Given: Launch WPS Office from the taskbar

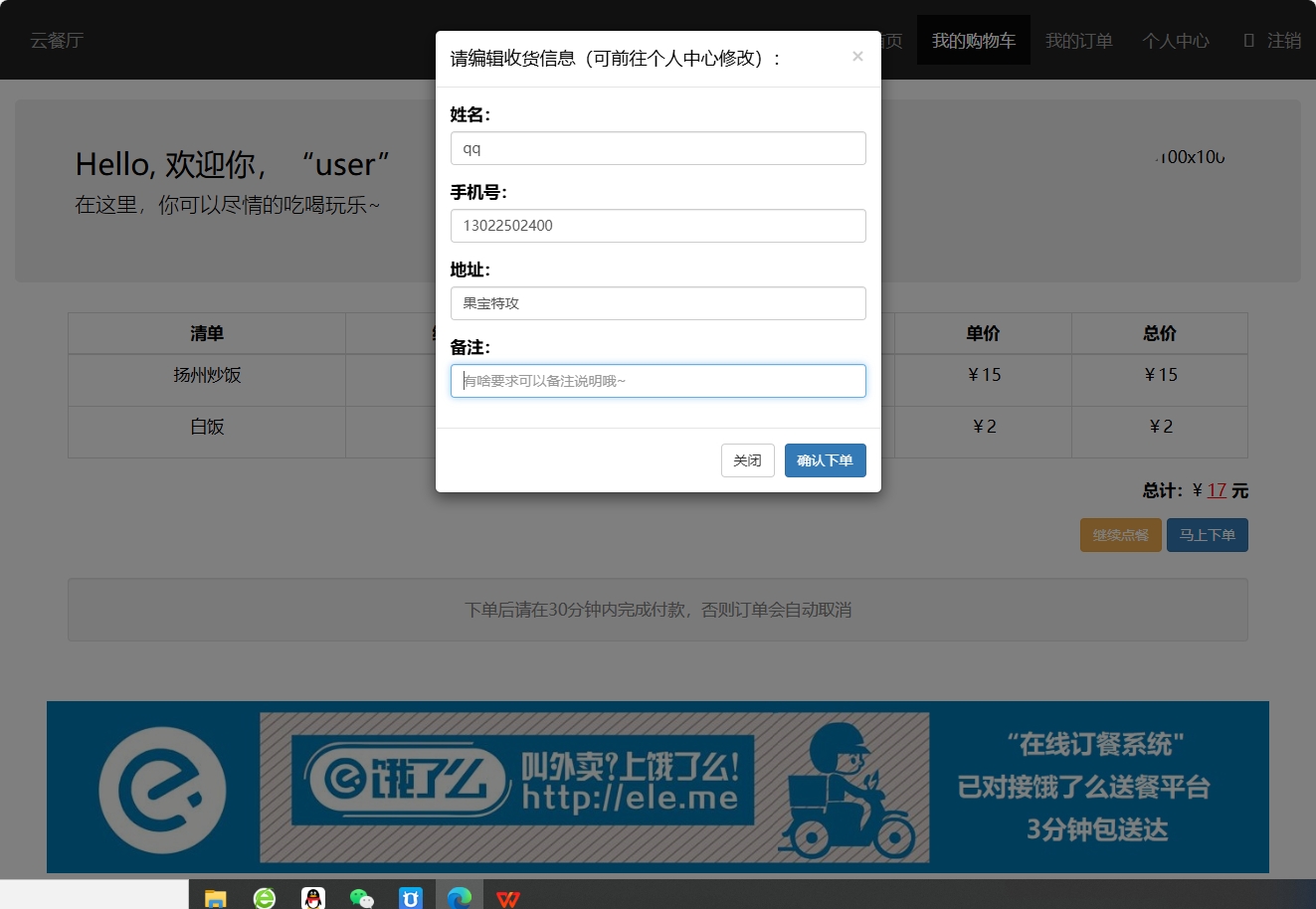Looking at the screenshot, I should [x=509, y=896].
